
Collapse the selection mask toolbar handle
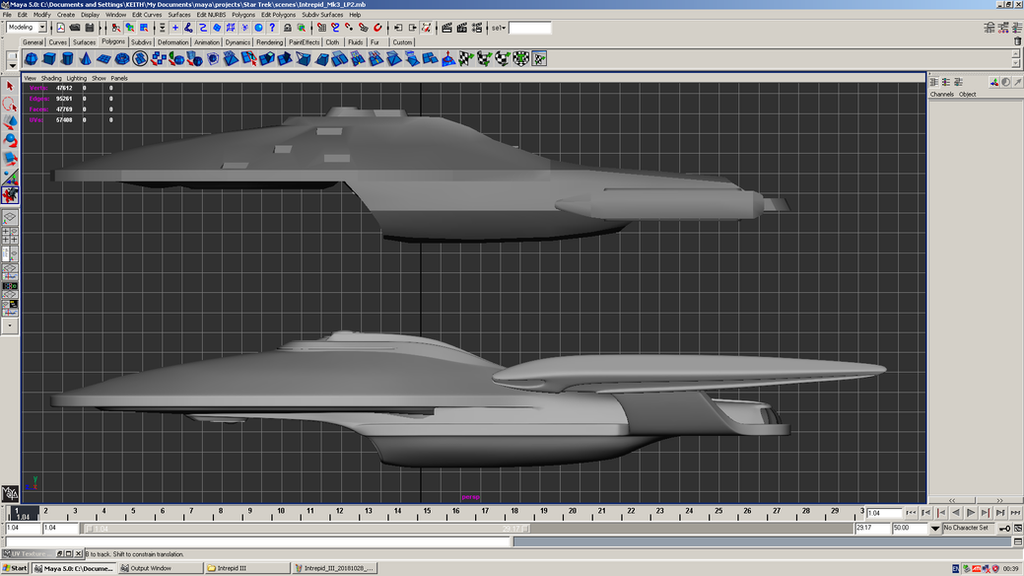pyautogui.click(x=155, y=27)
